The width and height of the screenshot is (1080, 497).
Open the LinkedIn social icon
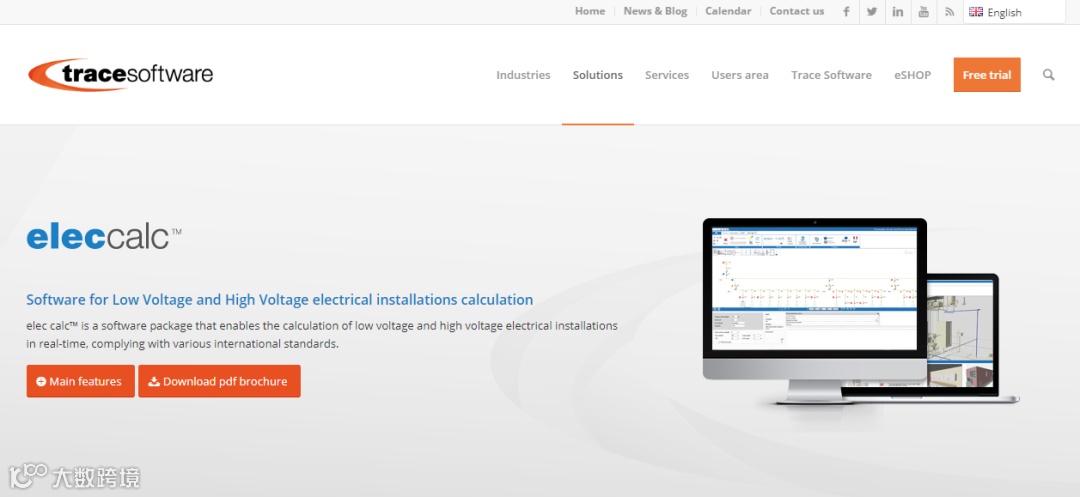(897, 12)
